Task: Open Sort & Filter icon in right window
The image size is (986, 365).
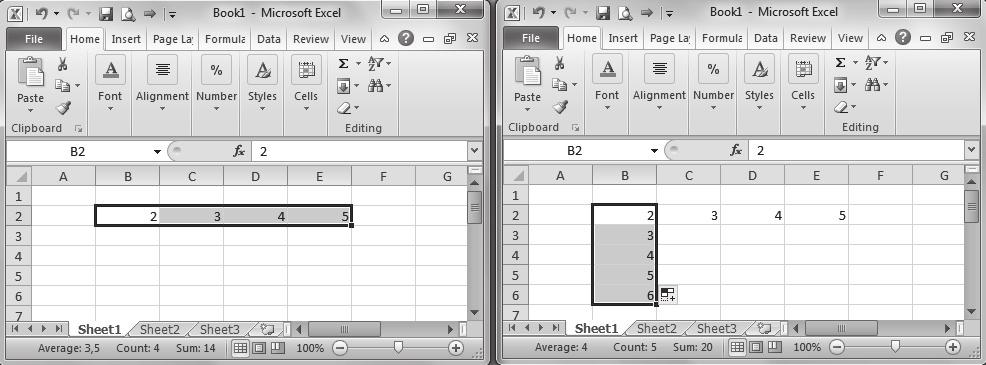Action: click(873, 63)
